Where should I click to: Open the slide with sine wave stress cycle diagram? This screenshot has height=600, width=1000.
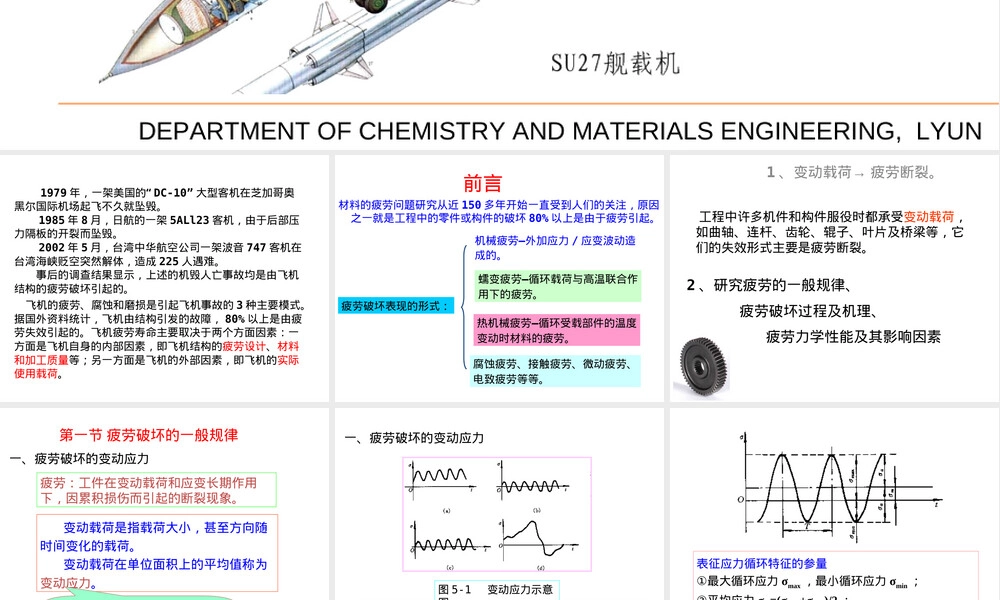[835, 504]
